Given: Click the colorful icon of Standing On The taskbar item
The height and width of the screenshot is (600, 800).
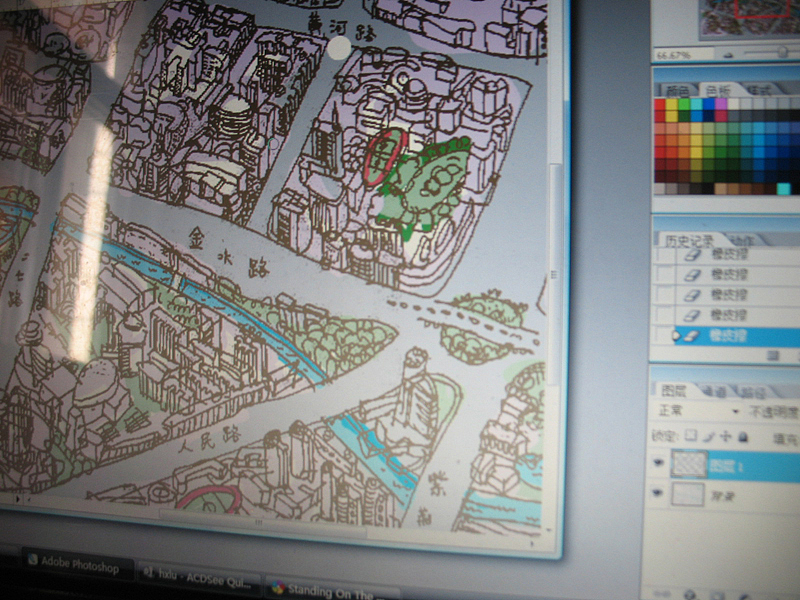Looking at the screenshot, I should pos(278,588).
